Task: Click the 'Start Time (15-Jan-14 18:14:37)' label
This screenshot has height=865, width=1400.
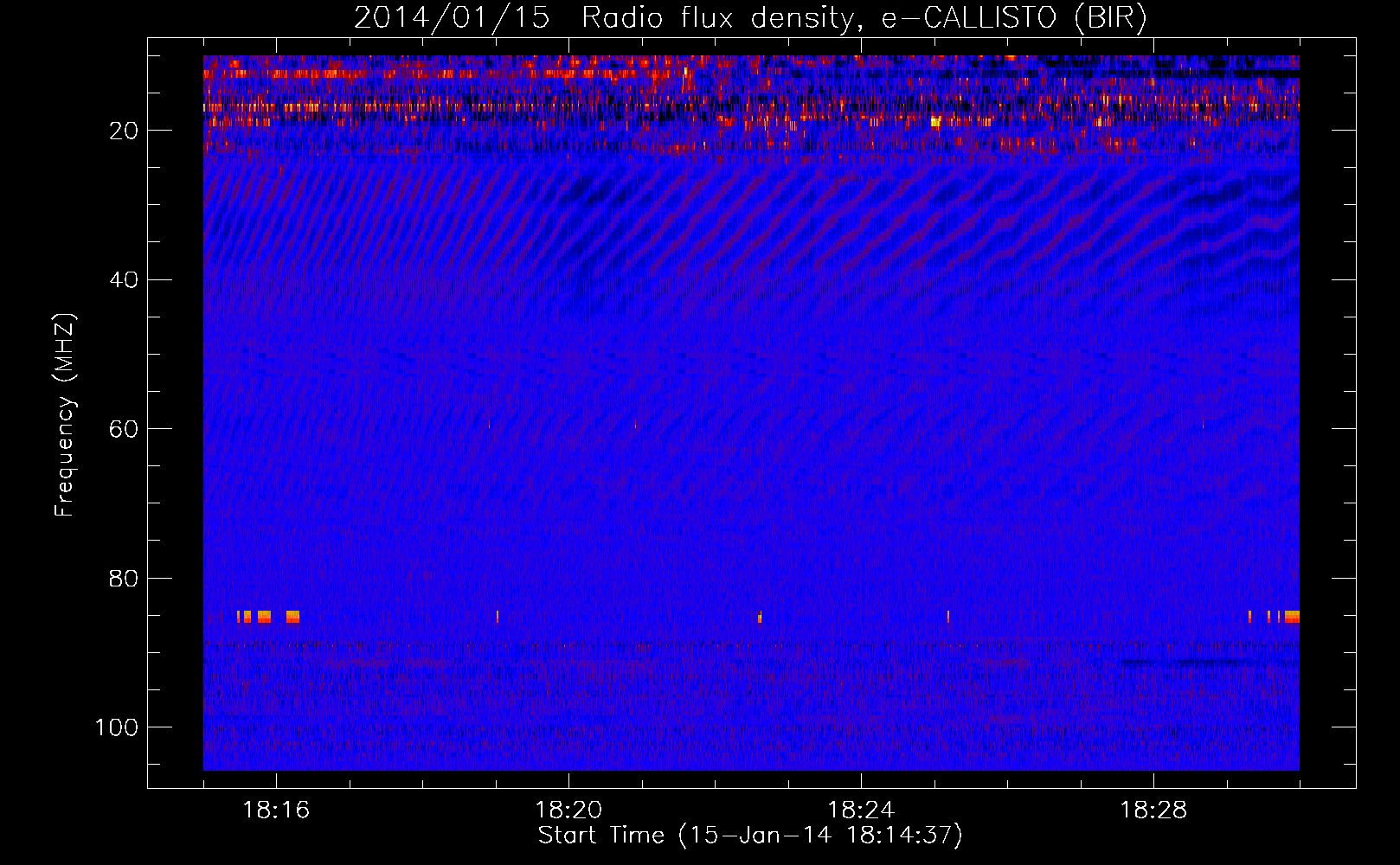Action: pos(750,836)
